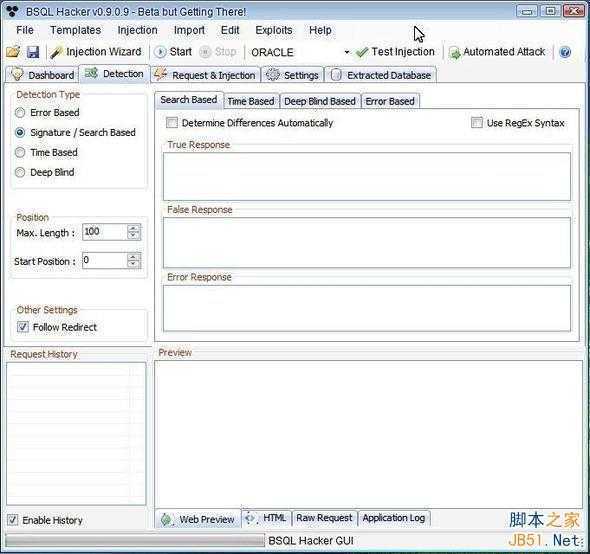590x554 pixels.
Task: Click inside the True Response box
Action: point(367,176)
